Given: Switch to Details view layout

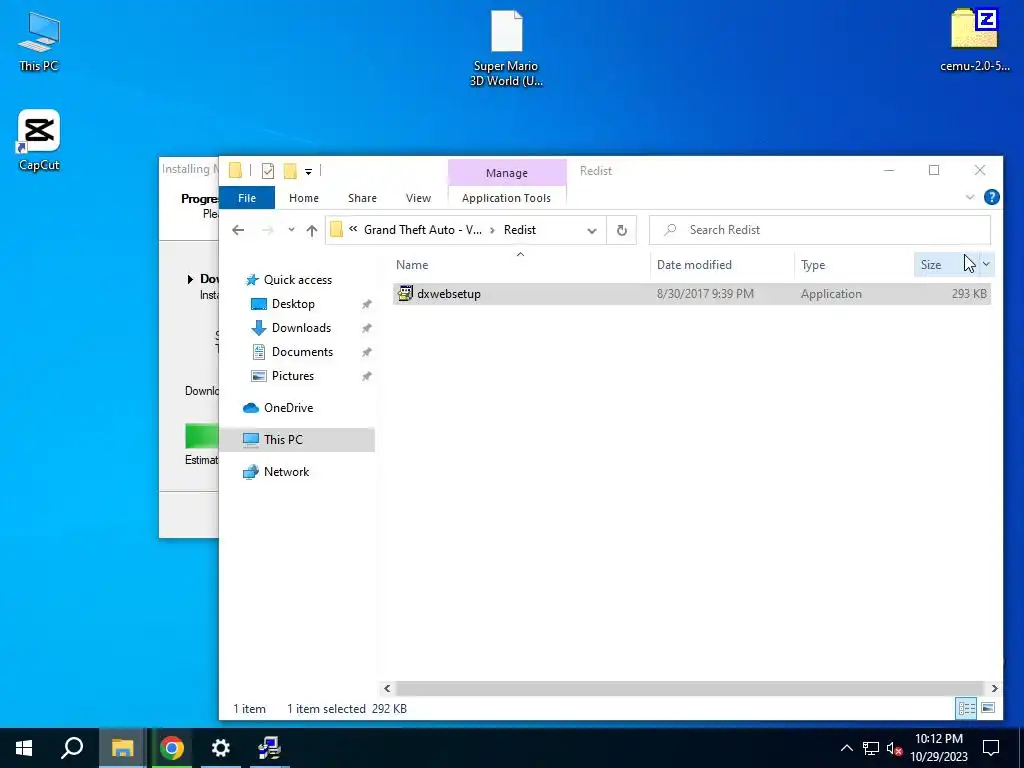Looking at the screenshot, I should click(967, 708).
